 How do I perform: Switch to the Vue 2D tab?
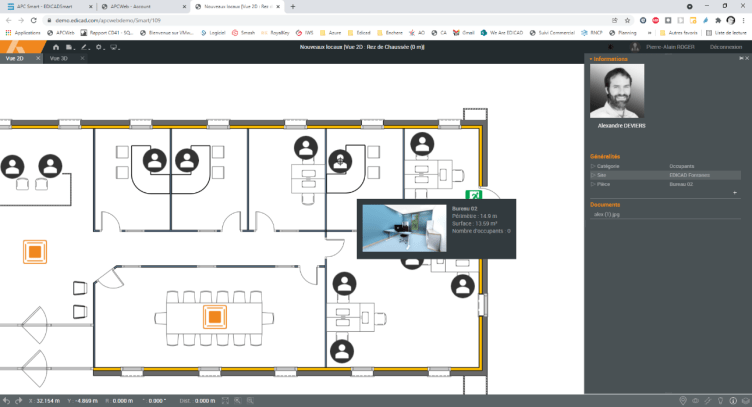(14, 58)
